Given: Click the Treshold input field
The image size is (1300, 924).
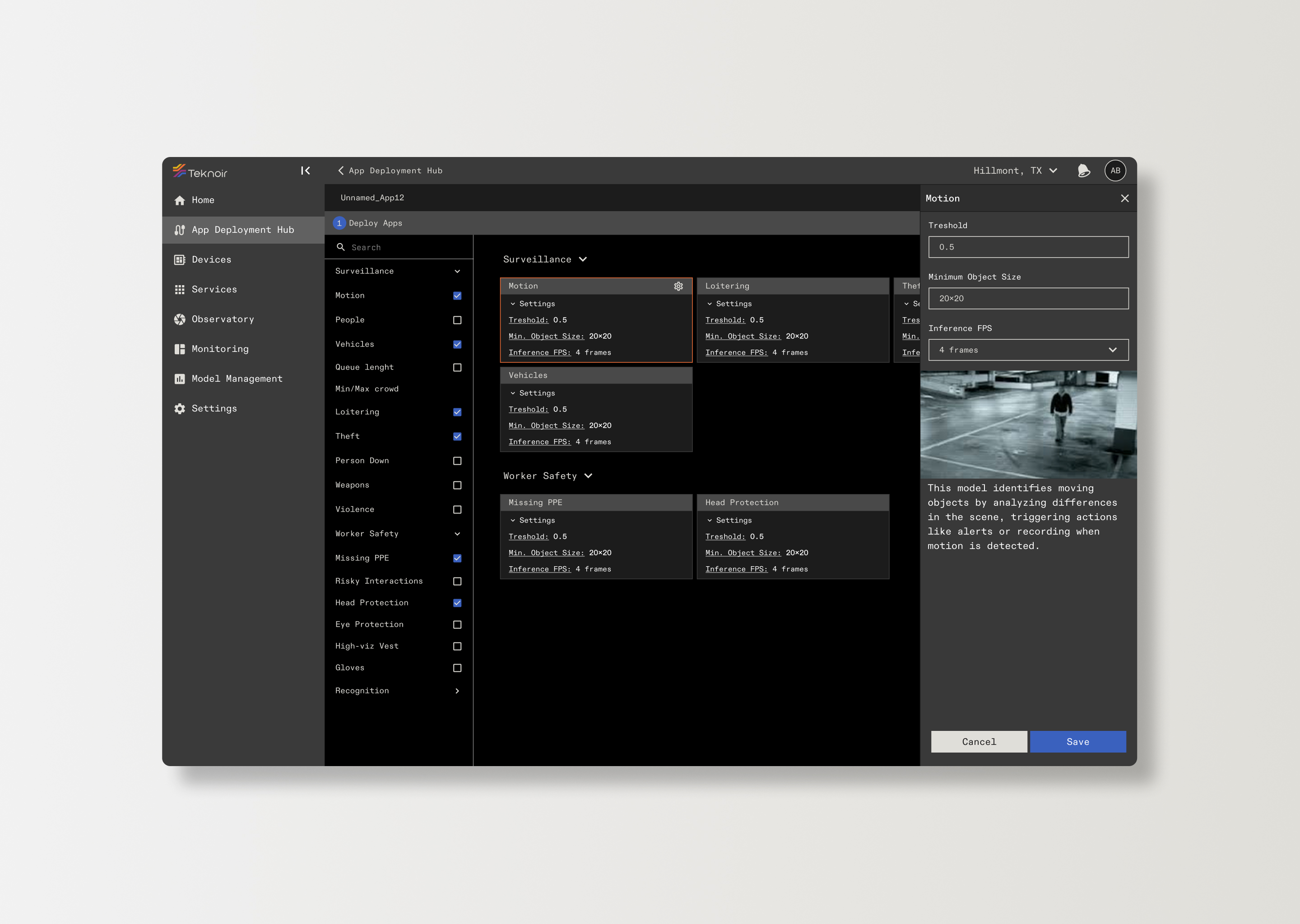Looking at the screenshot, I should [x=1028, y=248].
